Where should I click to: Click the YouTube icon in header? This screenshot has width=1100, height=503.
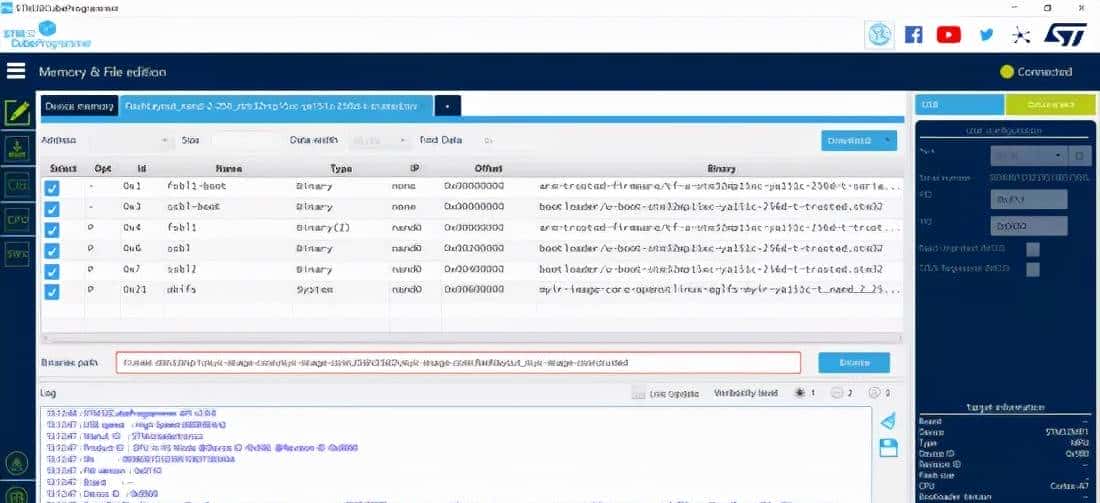(x=948, y=34)
